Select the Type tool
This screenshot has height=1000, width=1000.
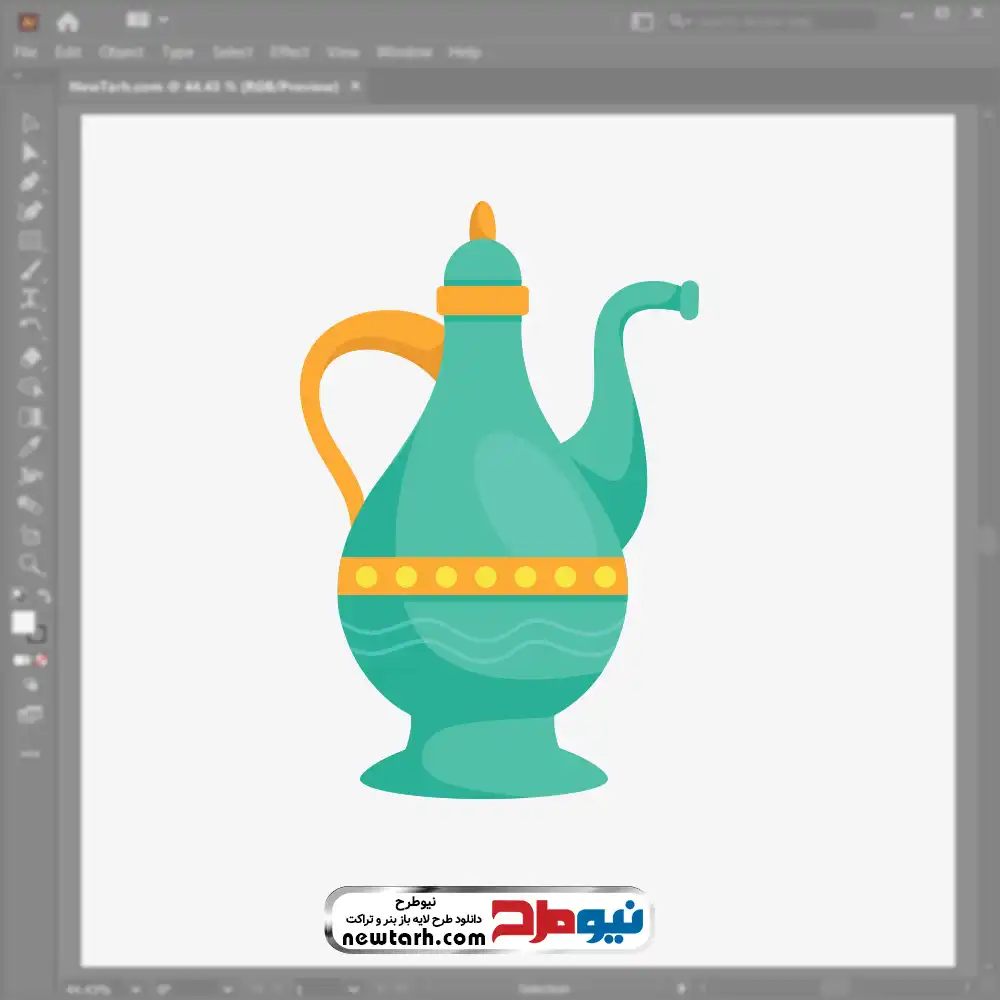pyautogui.click(x=31, y=299)
